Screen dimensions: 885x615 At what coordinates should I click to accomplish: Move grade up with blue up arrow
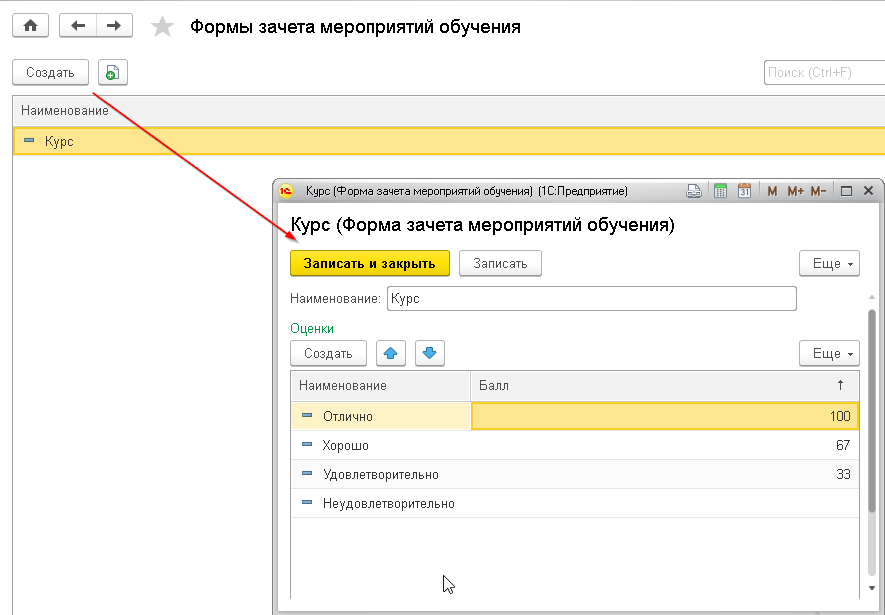pyautogui.click(x=391, y=353)
